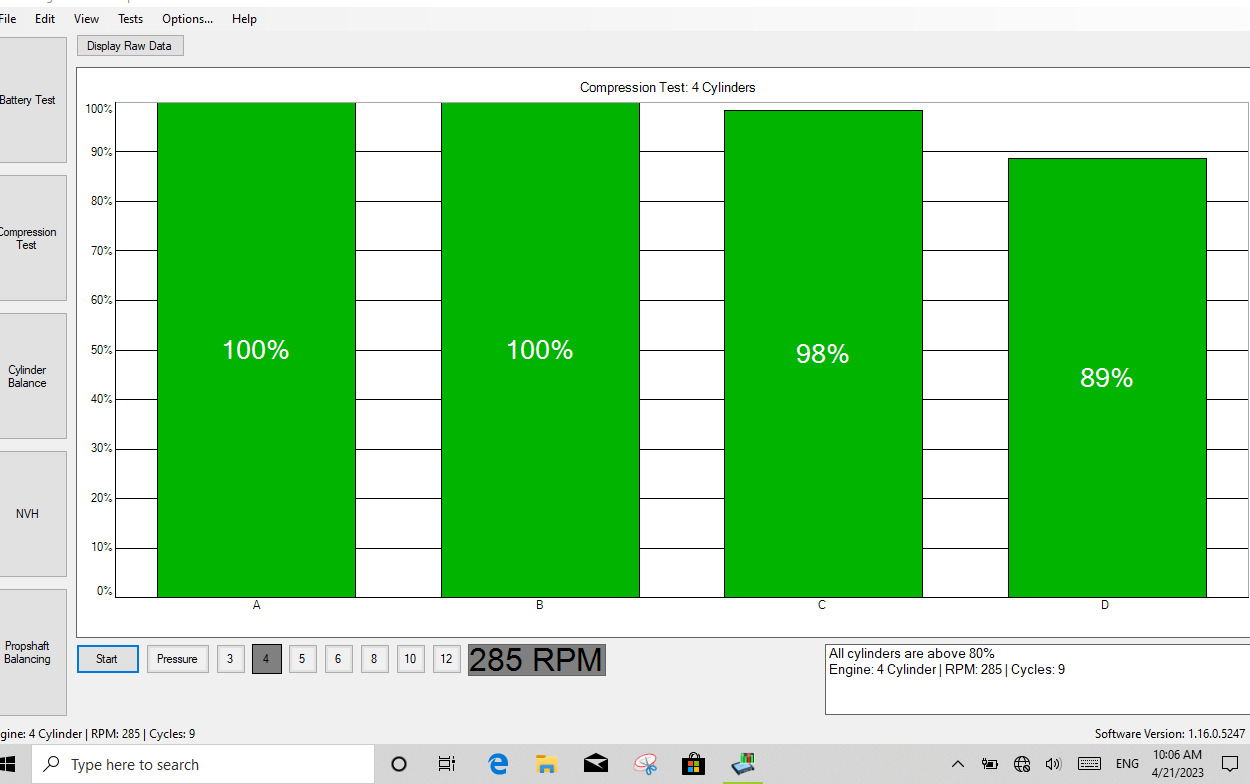Open the notification center icon
Screen dimensions: 1250x784
coord(1230,765)
